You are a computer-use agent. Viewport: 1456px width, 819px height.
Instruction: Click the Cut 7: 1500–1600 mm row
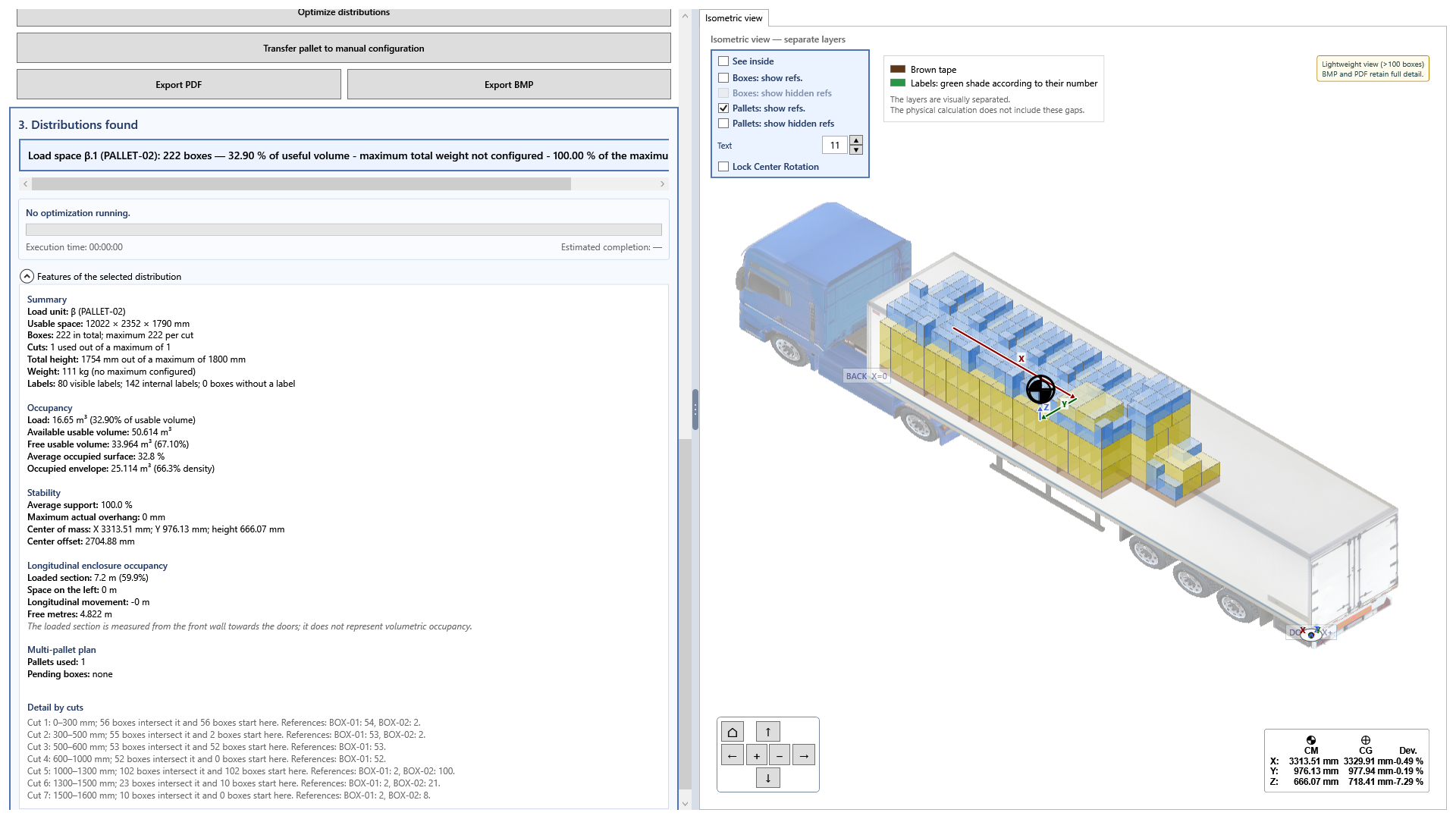(x=229, y=795)
